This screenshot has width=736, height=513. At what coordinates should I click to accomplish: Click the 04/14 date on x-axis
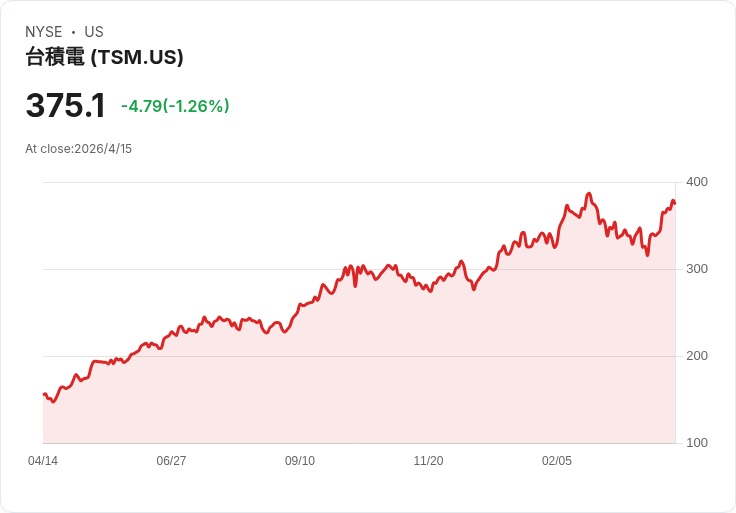coord(43,461)
